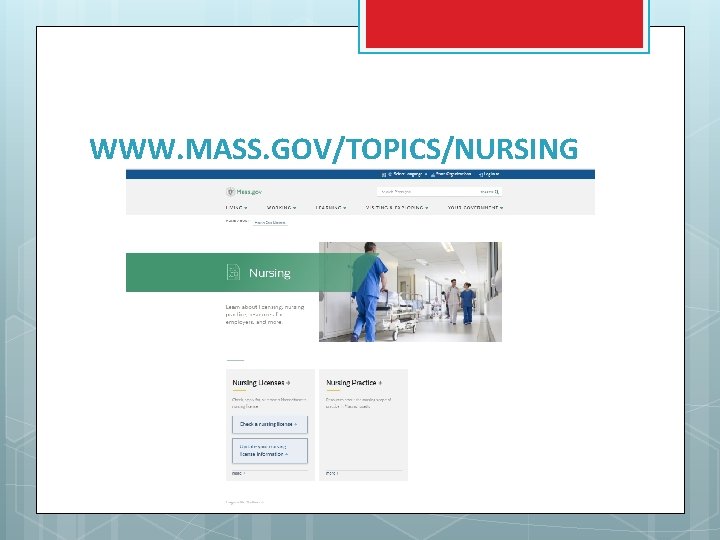Click more link under Nursing Licenses
The width and height of the screenshot is (720, 540).
239,473
